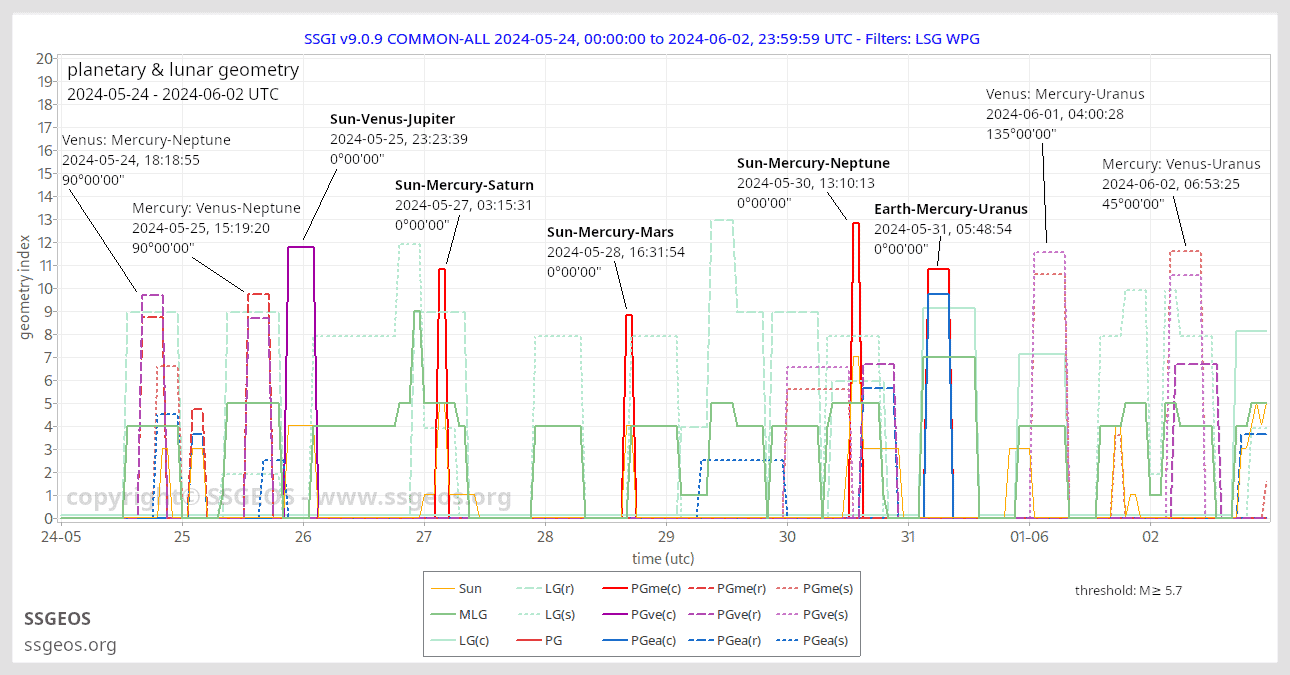Image resolution: width=1290 pixels, height=675 pixels.
Task: Open the ssgeos.org link
Action: 70,645
